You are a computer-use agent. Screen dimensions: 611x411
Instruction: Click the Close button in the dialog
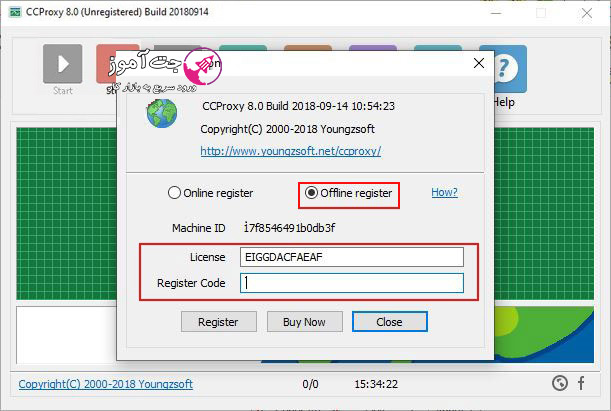tap(390, 322)
